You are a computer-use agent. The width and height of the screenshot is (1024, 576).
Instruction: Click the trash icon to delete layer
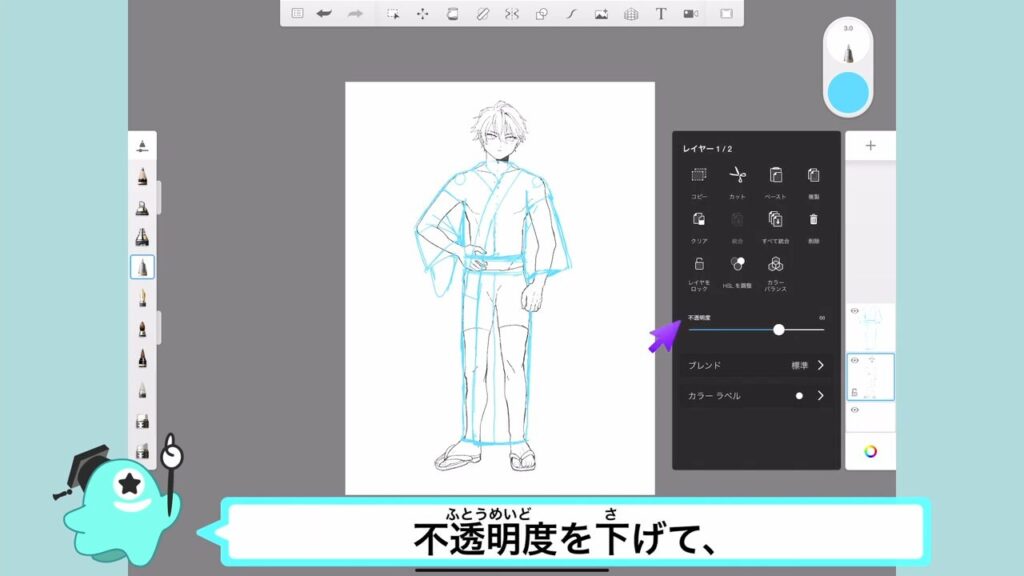pos(813,219)
